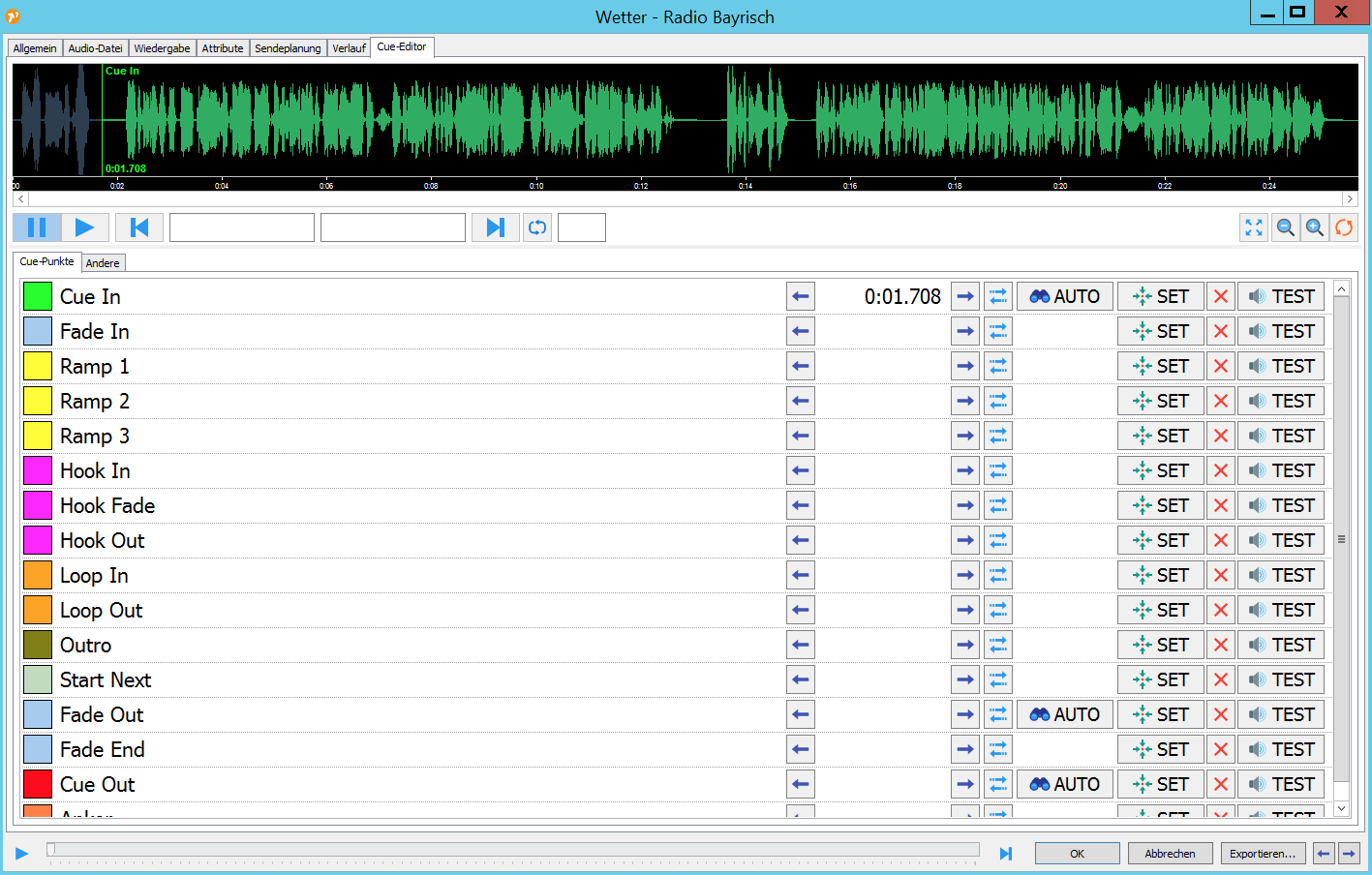Click the green Cue In color swatch
1372x875 pixels.
[x=38, y=297]
